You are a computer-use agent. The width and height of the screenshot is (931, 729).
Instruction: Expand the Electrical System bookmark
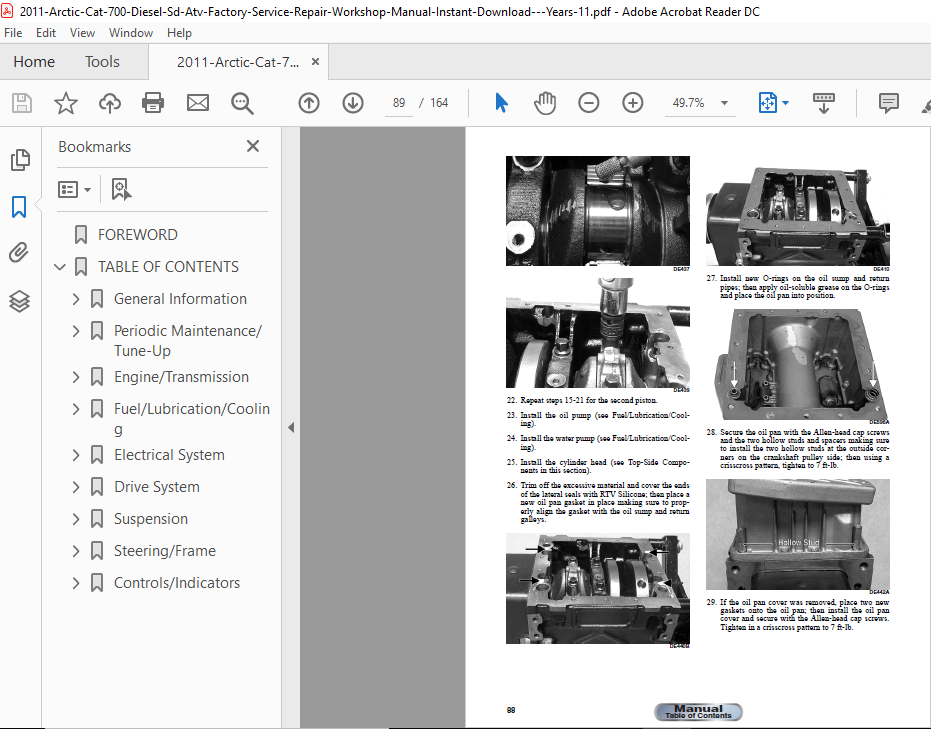tap(76, 455)
